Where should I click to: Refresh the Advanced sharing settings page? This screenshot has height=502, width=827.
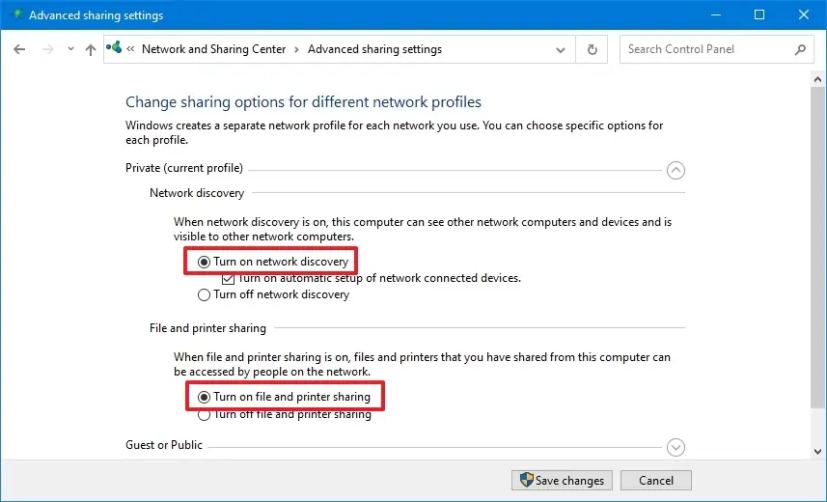592,50
